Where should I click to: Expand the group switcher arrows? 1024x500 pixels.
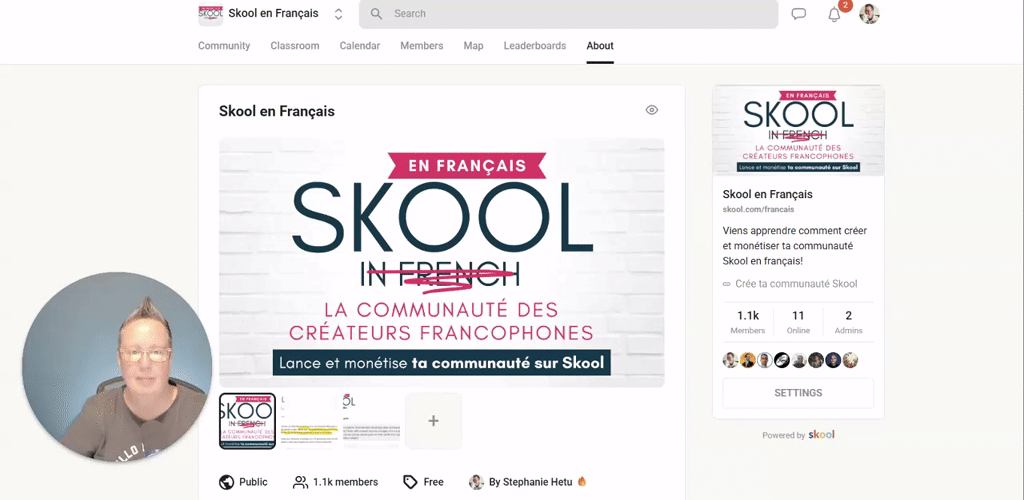338,14
